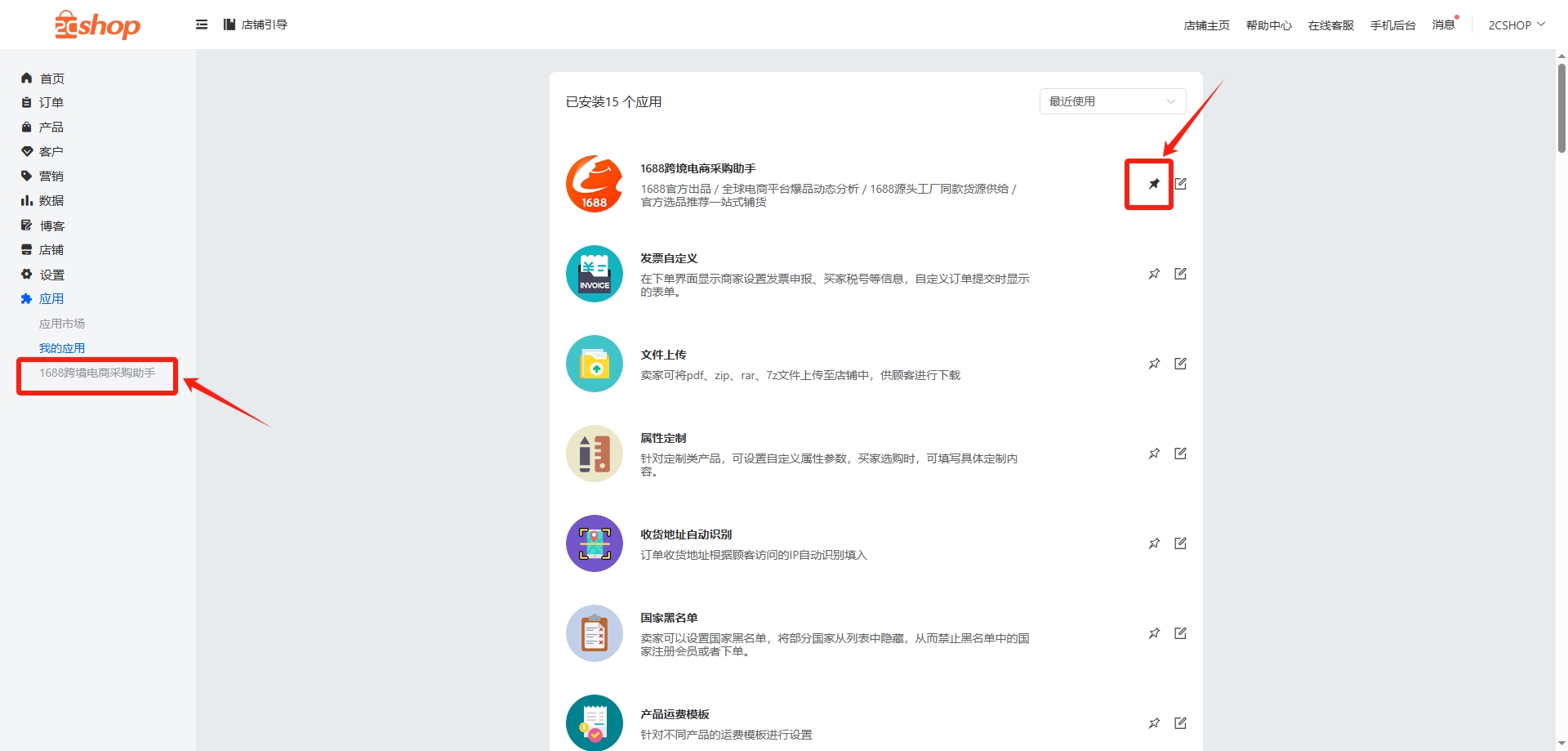Click the 文件上传 folder app icon
This screenshot has height=751, width=1568.
[x=595, y=364]
